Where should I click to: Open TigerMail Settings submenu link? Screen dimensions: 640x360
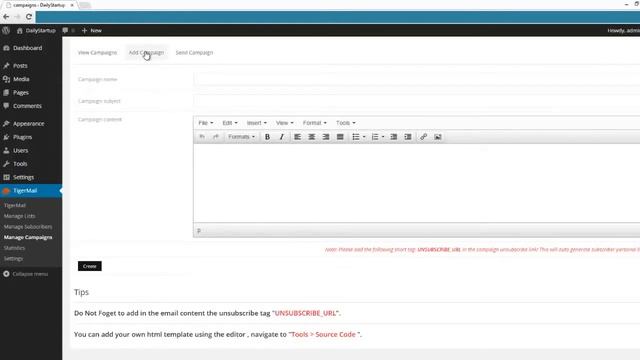coord(13,258)
